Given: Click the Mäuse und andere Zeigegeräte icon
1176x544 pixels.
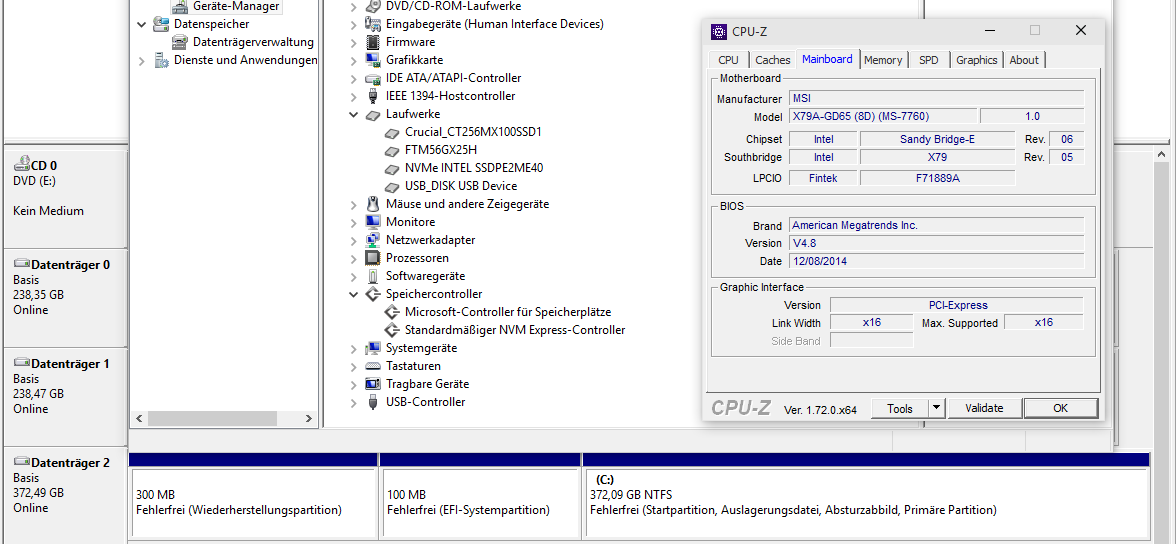Looking at the screenshot, I should click(x=373, y=204).
